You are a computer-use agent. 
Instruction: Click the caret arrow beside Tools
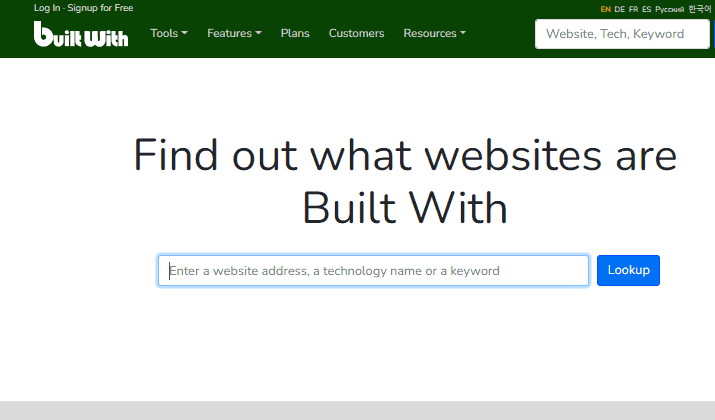(184, 33)
